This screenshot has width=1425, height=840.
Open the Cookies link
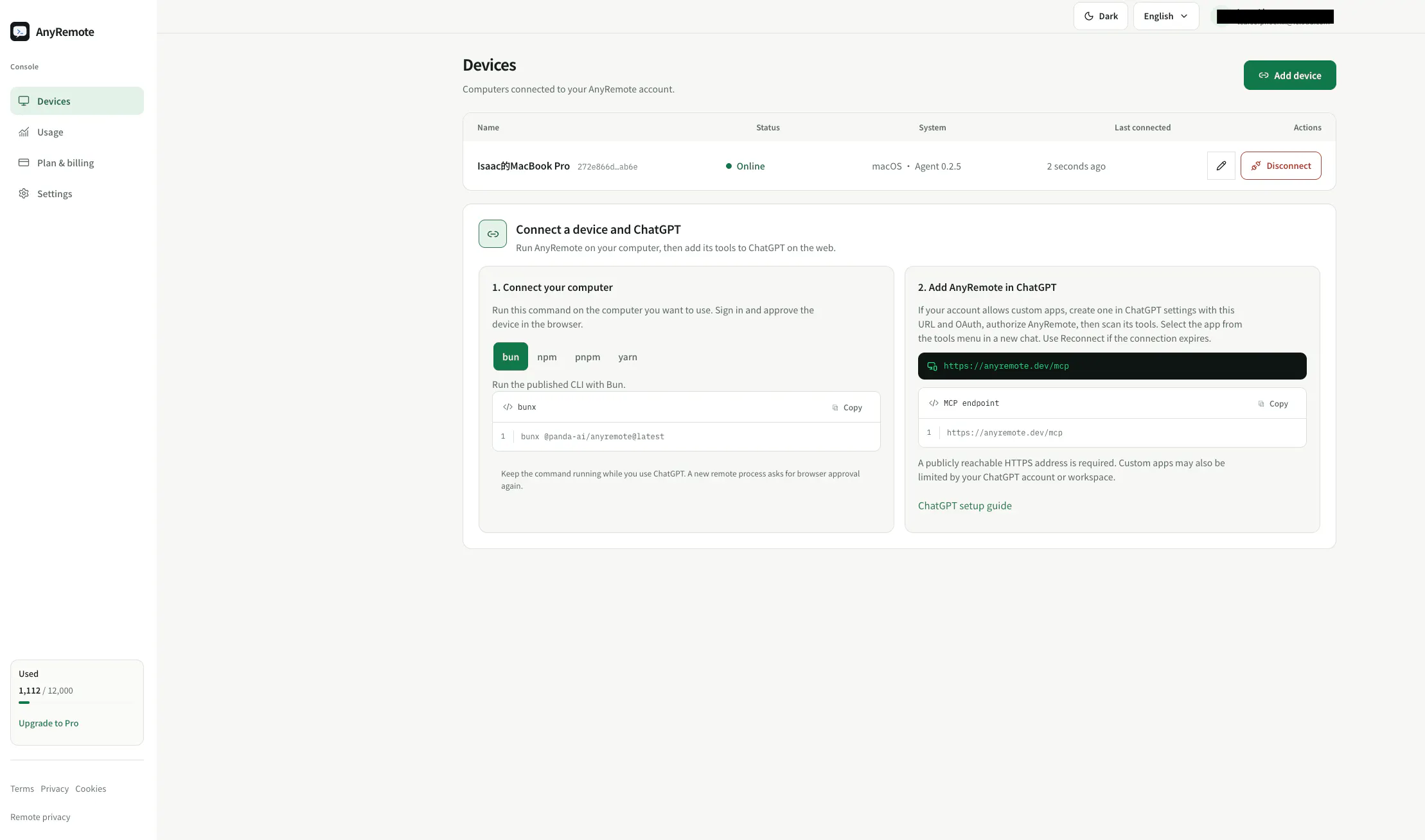coord(91,789)
